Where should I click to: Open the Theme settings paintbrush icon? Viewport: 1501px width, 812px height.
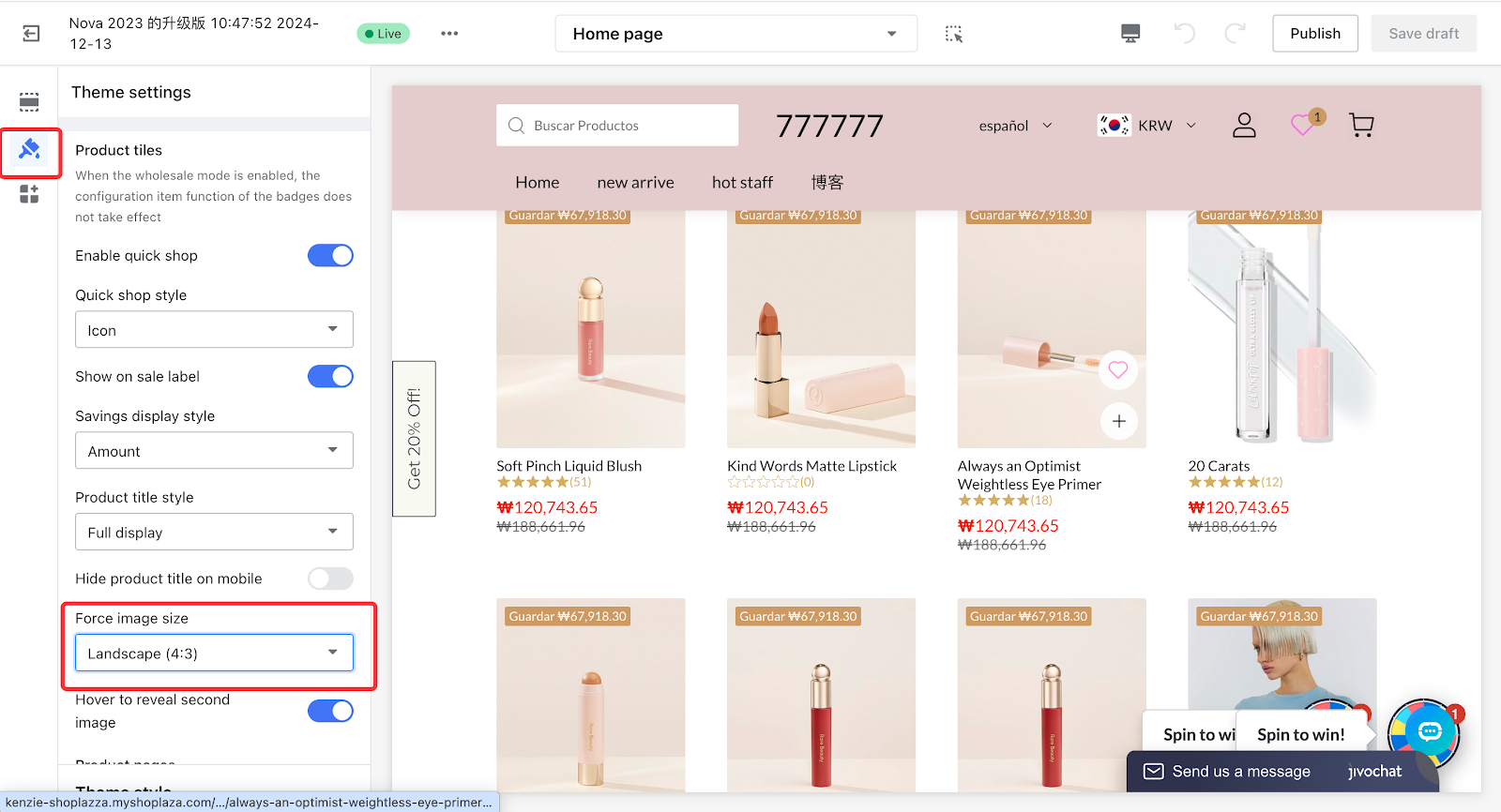30,149
